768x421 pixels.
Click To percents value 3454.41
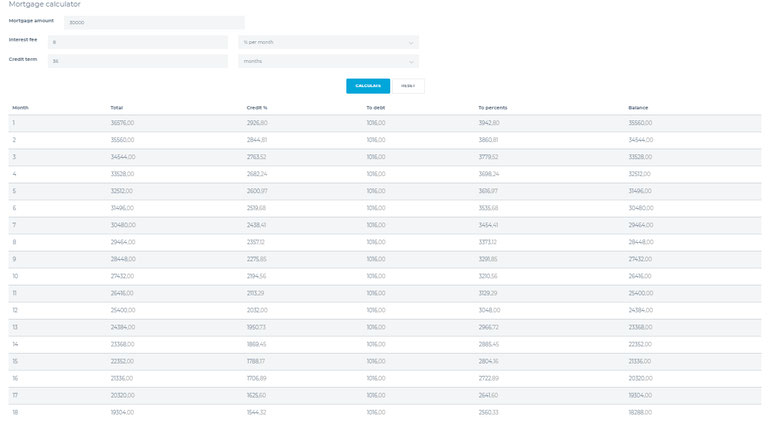pos(488,225)
